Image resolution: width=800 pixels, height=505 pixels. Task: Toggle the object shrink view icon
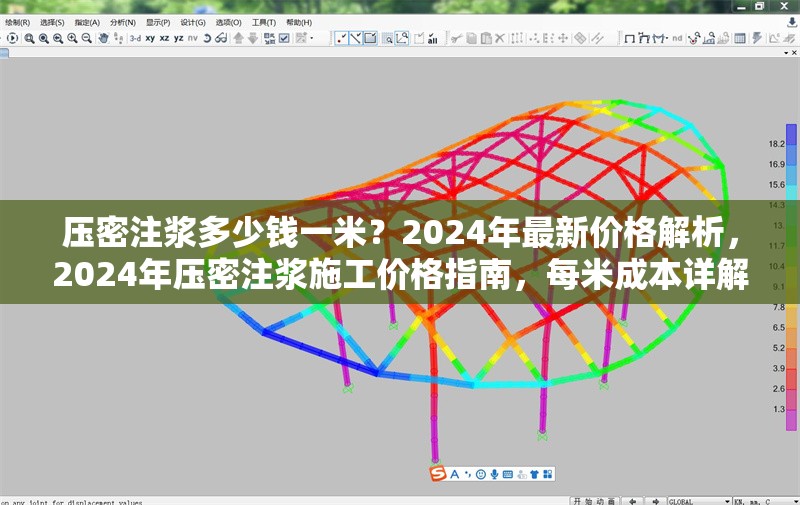click(269, 38)
